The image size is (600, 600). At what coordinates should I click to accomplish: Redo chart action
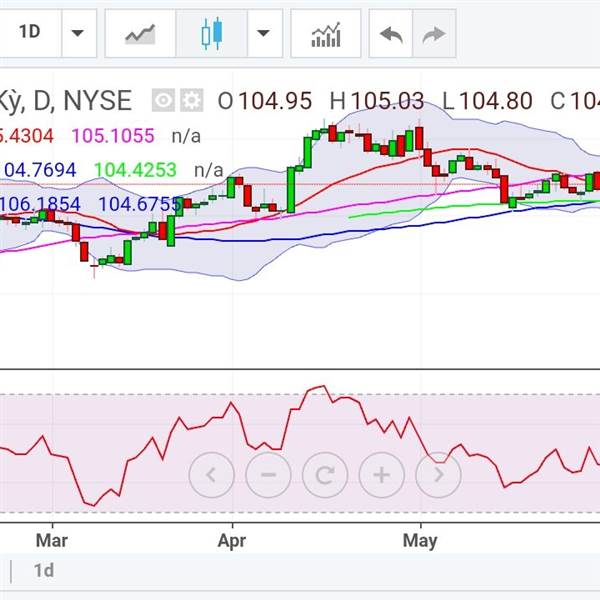434,33
